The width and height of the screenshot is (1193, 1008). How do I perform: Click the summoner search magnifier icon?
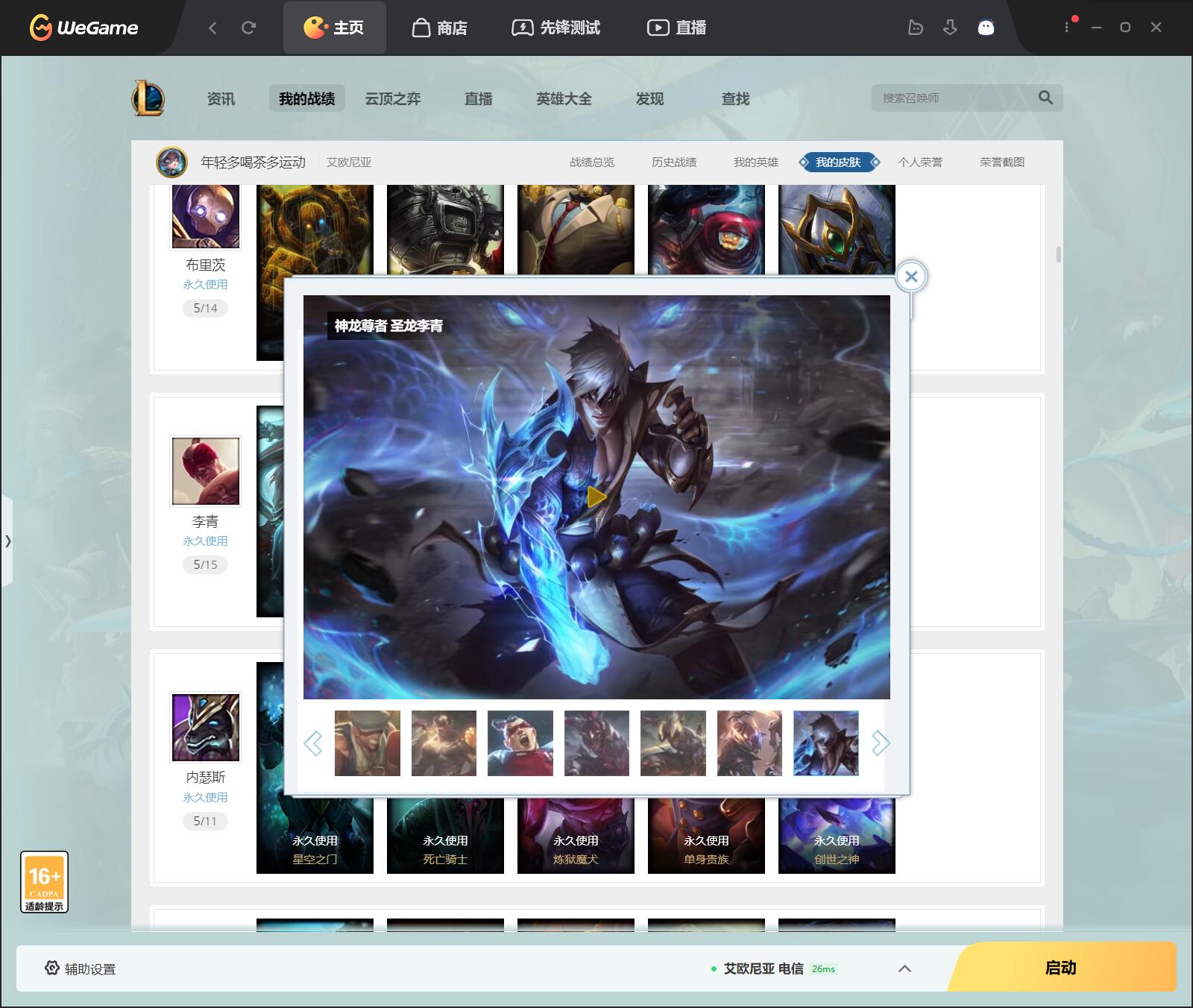(x=1045, y=98)
